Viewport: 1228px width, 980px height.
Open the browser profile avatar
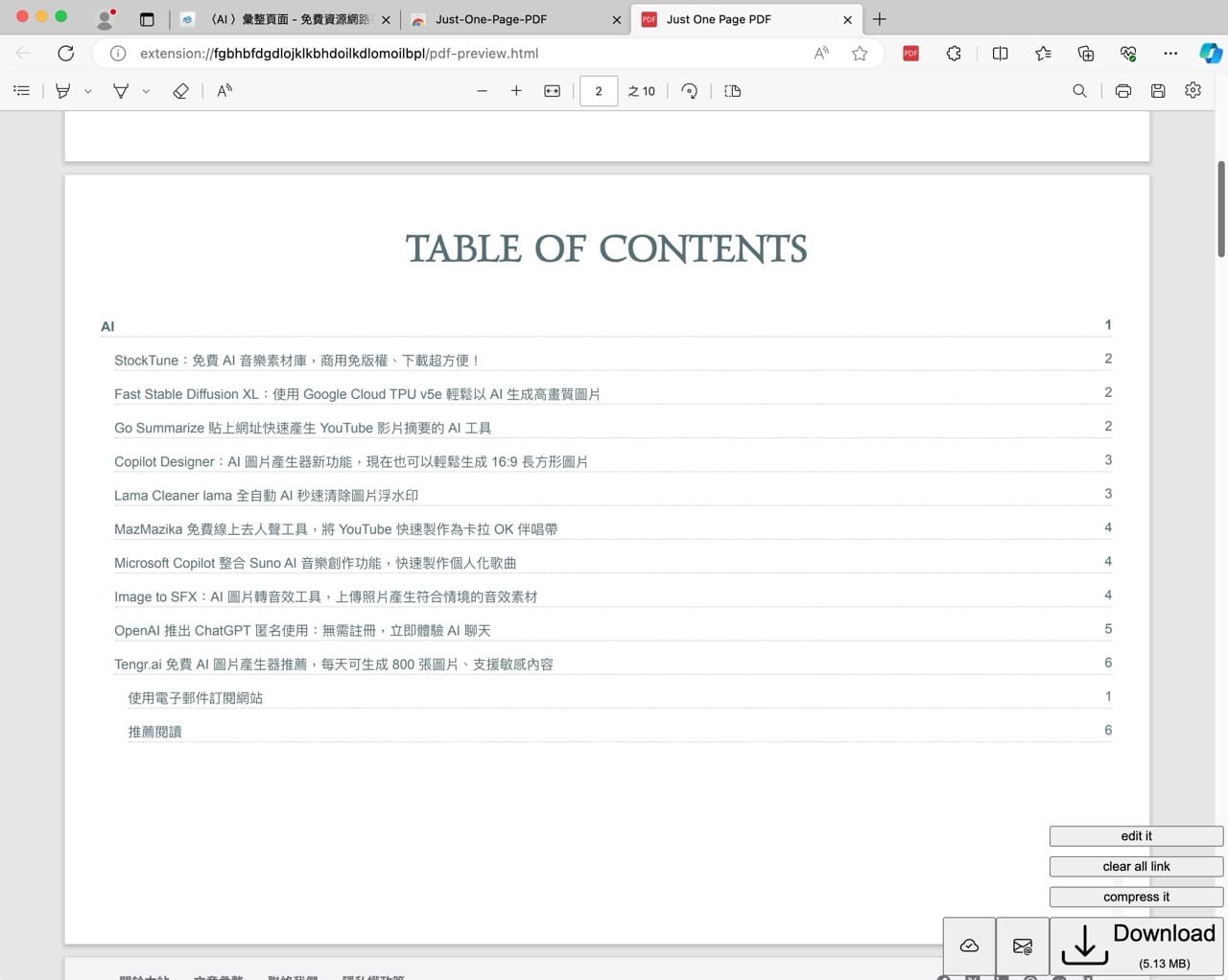point(106,19)
